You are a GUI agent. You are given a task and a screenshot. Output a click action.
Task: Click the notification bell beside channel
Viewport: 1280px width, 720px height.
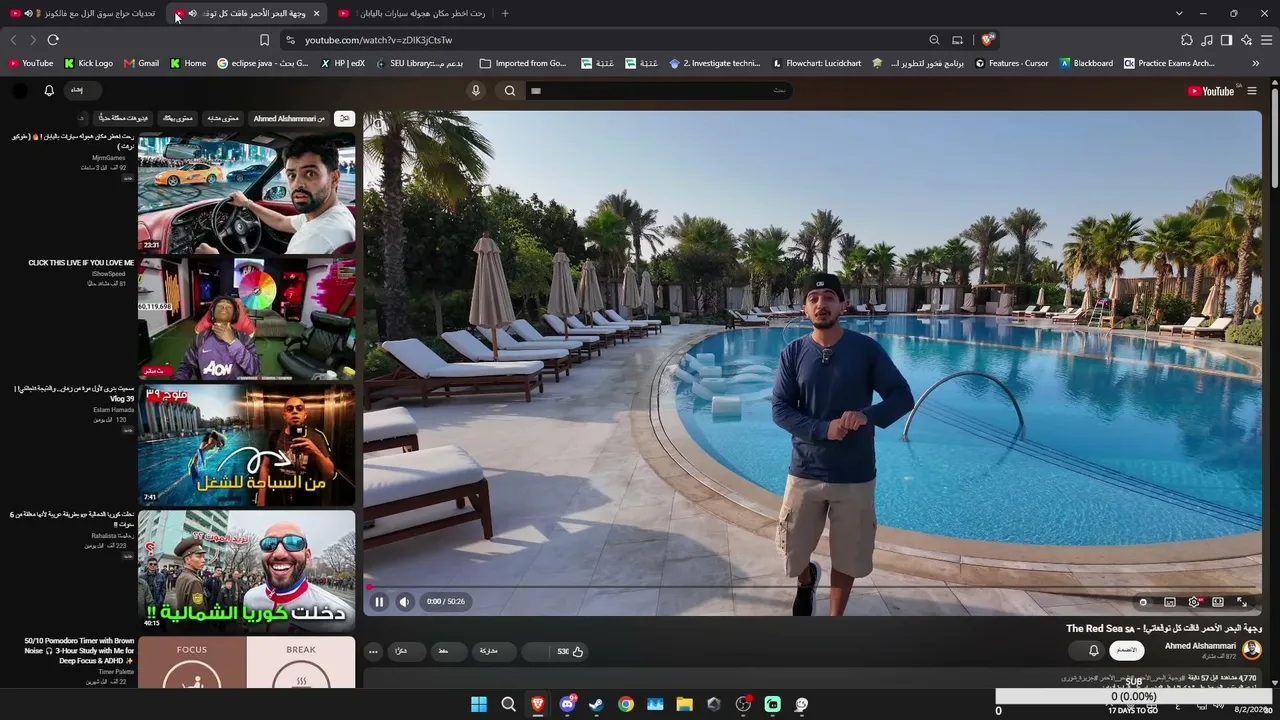[1093, 650]
